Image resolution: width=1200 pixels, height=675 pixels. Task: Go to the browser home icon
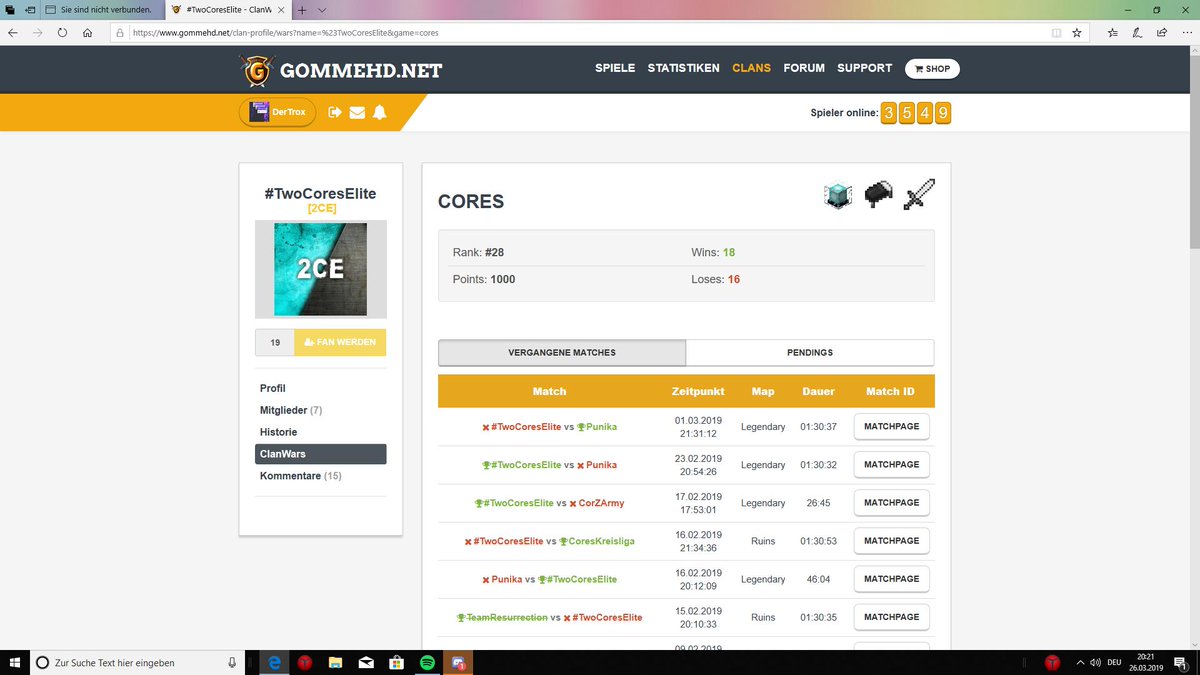(88, 32)
